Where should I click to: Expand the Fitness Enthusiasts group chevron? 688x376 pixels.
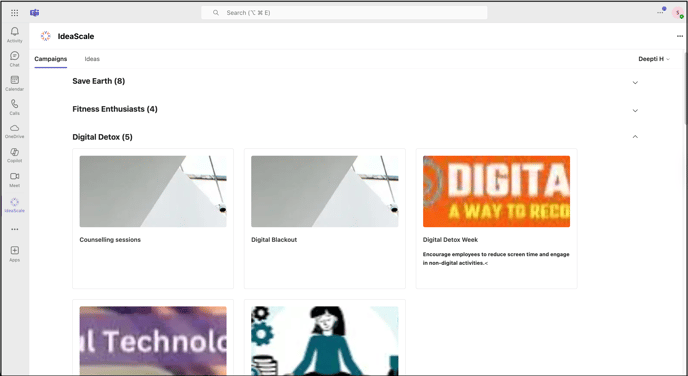635,111
